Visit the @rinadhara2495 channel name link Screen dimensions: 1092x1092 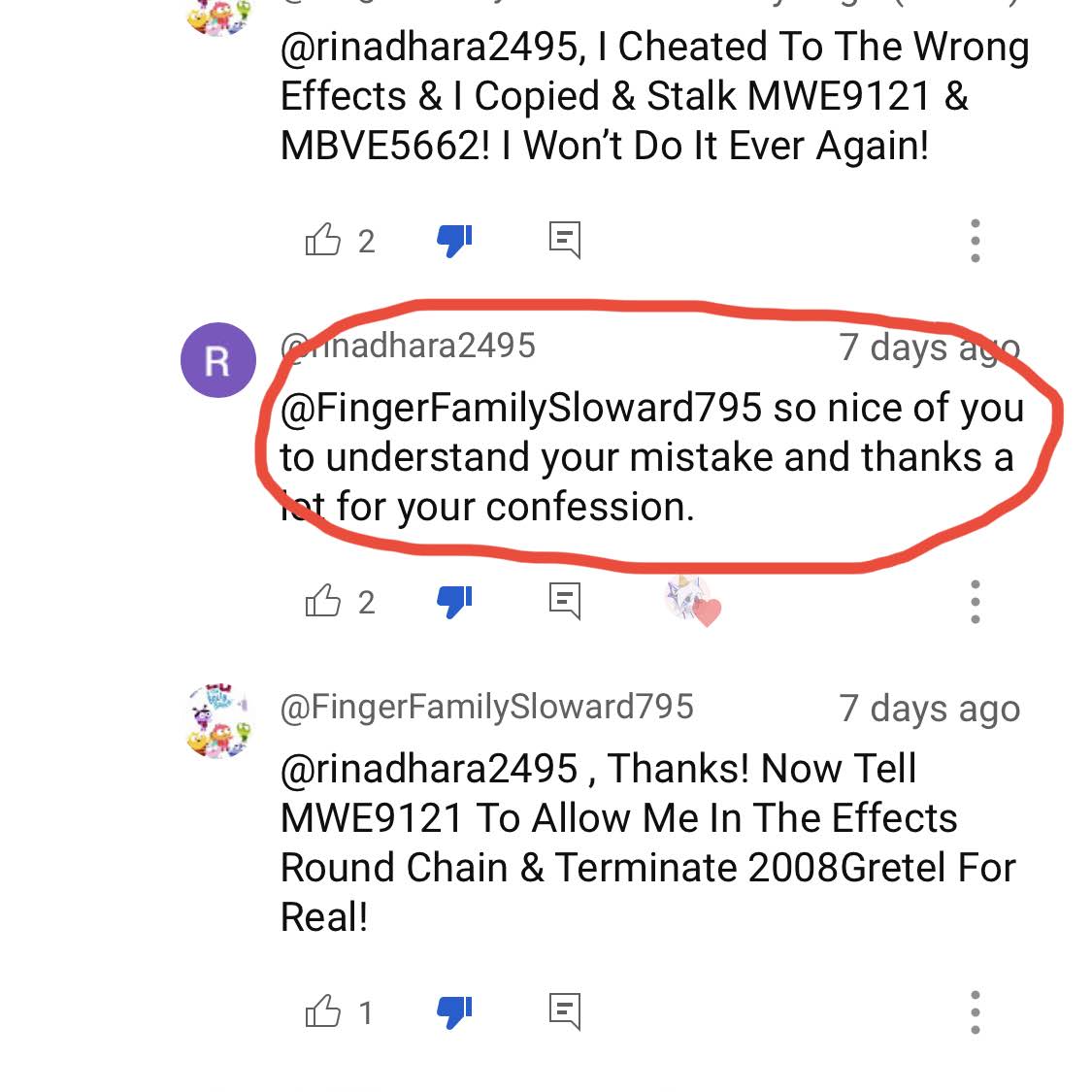(408, 346)
